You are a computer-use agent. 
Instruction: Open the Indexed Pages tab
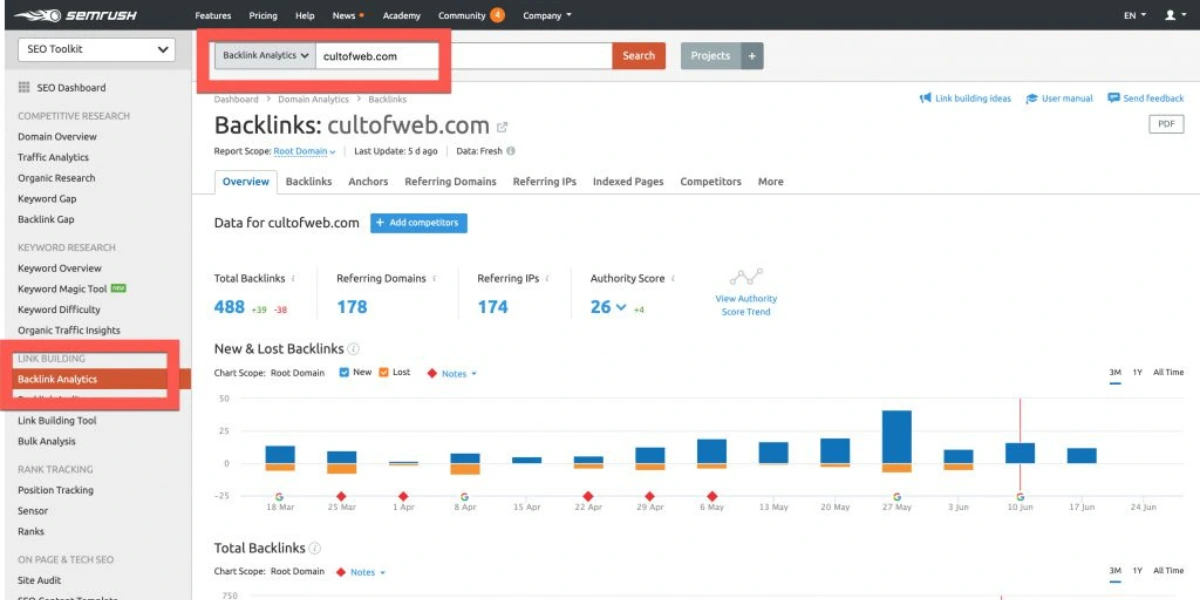[628, 182]
